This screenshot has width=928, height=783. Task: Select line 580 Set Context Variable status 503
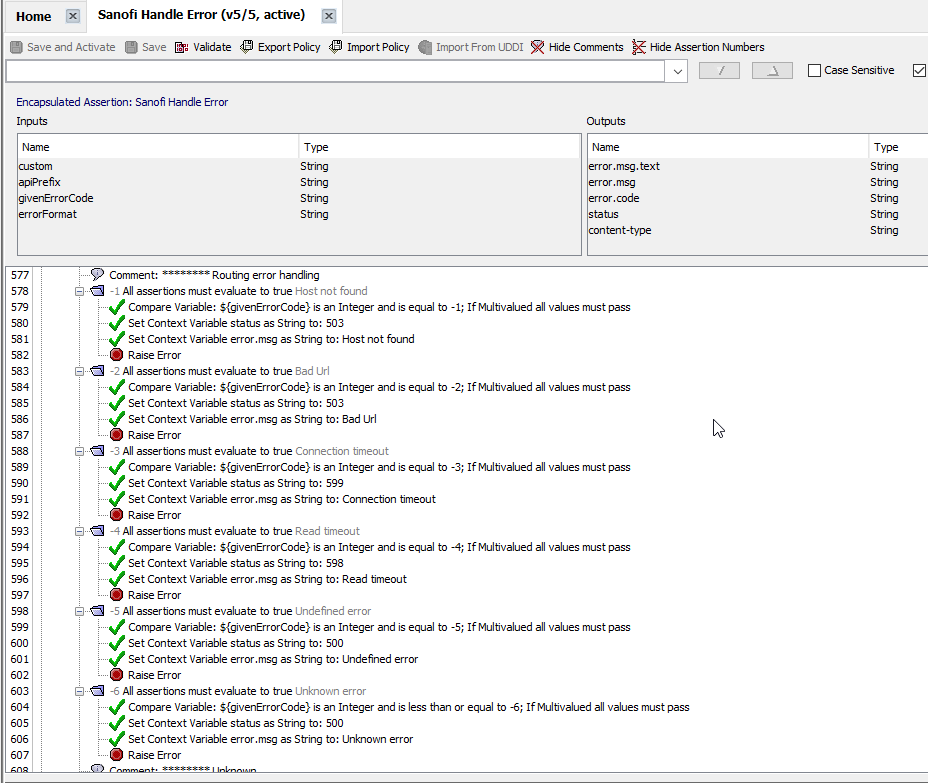click(x=236, y=323)
